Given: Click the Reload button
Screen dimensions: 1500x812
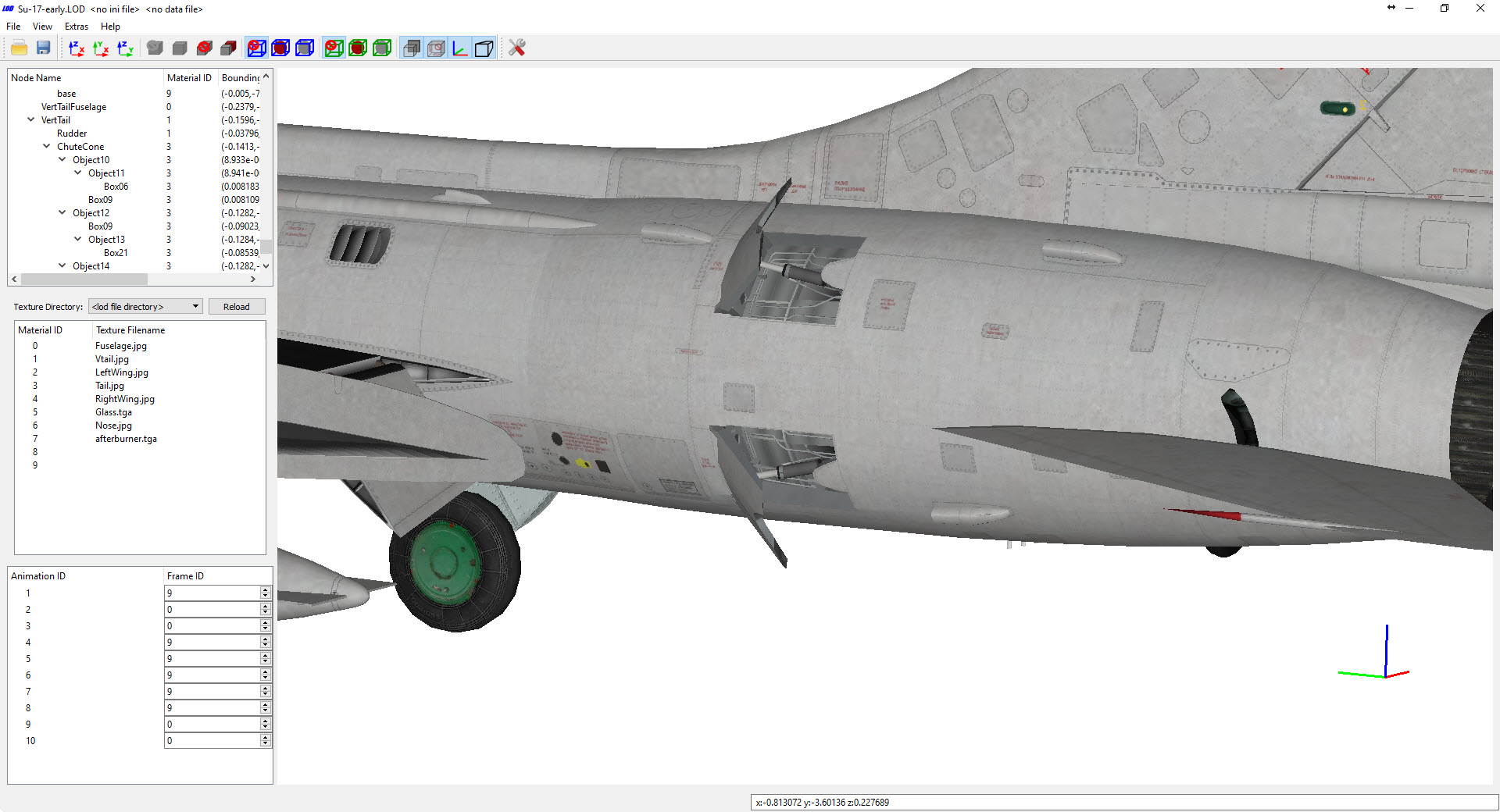Looking at the screenshot, I should tap(237, 307).
